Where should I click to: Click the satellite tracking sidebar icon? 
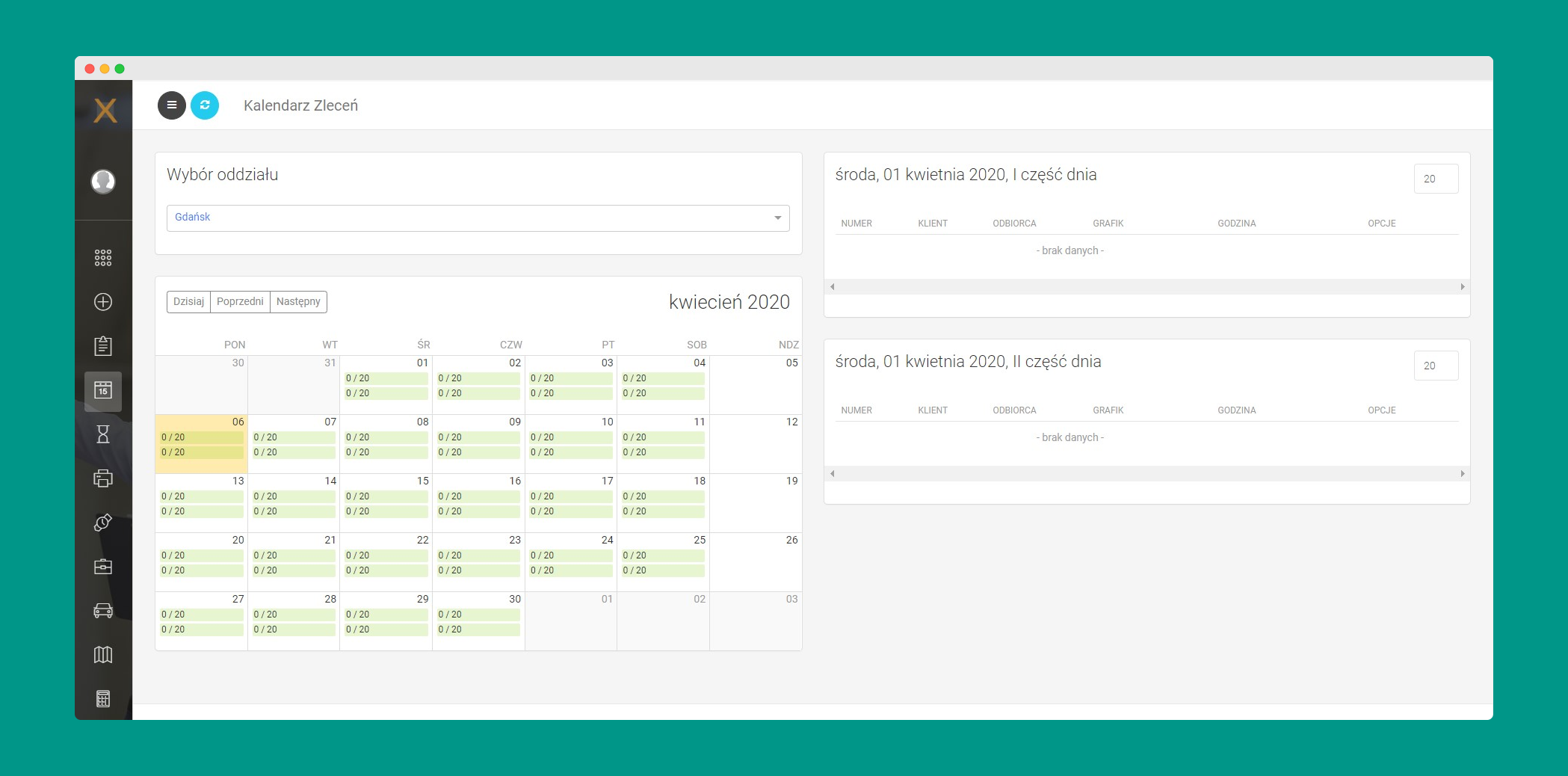click(x=103, y=523)
